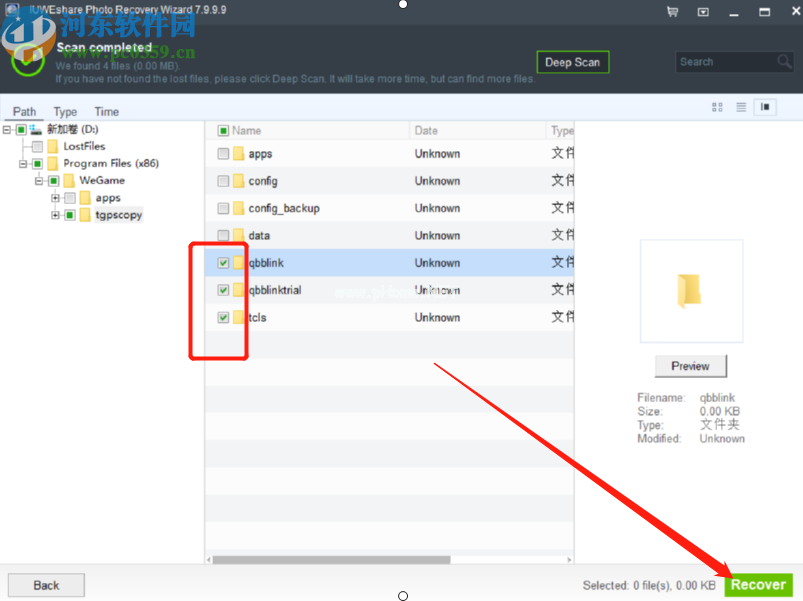Collapse the Program Files (x86) node
This screenshot has height=601, width=803.
tap(24, 164)
